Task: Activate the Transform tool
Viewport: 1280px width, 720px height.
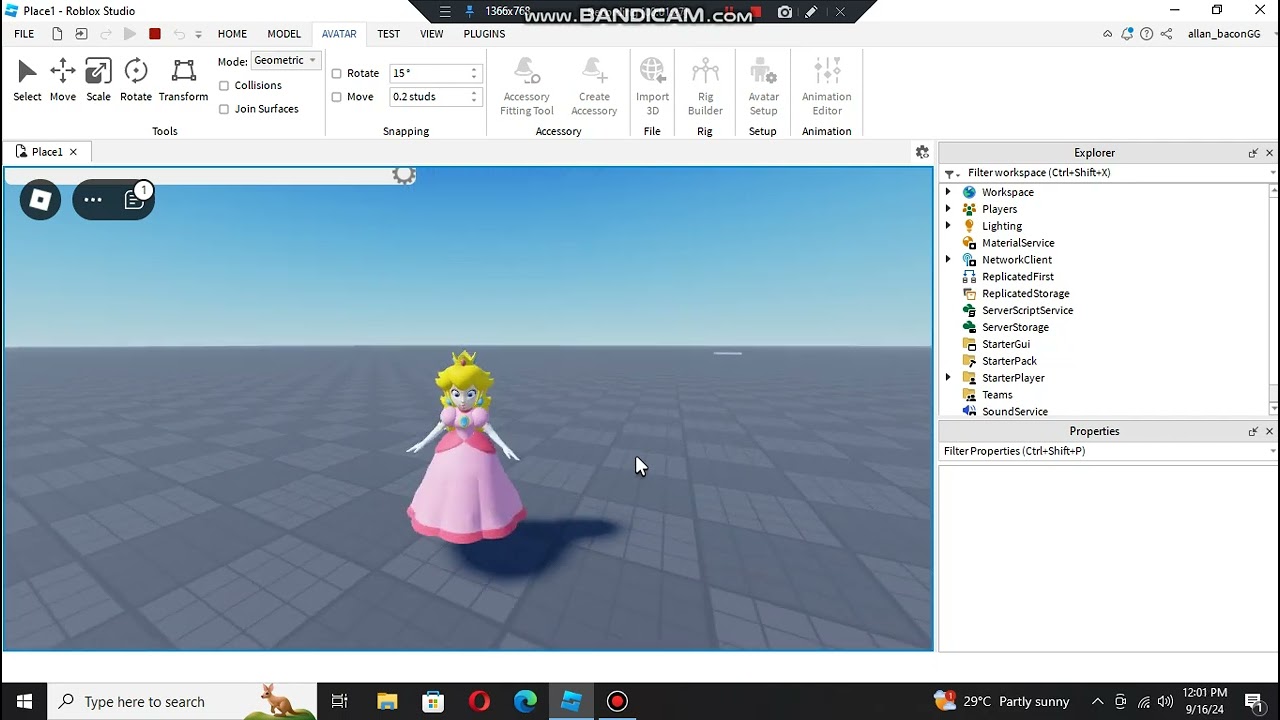Action: click(183, 80)
